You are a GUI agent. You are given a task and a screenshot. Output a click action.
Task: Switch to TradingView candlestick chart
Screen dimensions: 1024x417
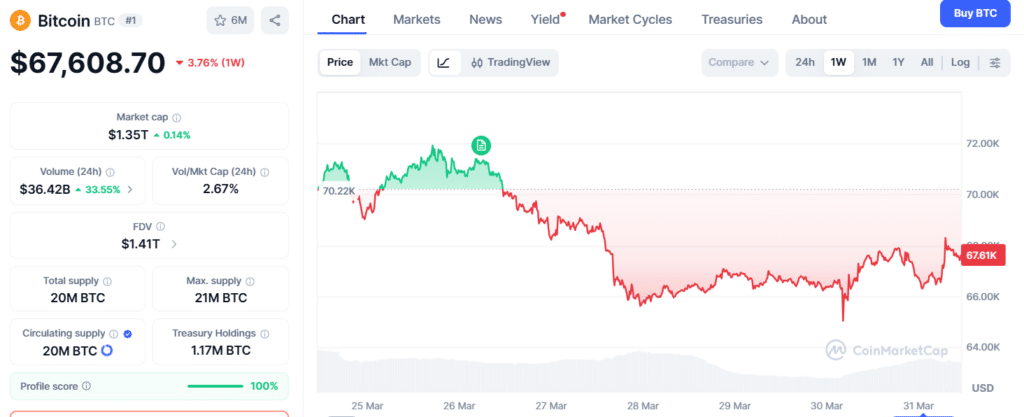pos(510,62)
